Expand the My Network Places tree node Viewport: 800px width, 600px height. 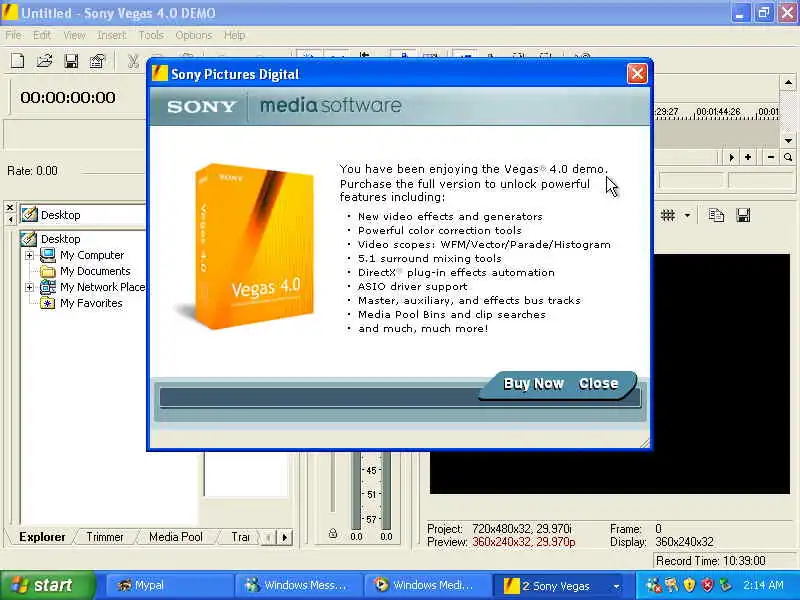[x=29, y=287]
